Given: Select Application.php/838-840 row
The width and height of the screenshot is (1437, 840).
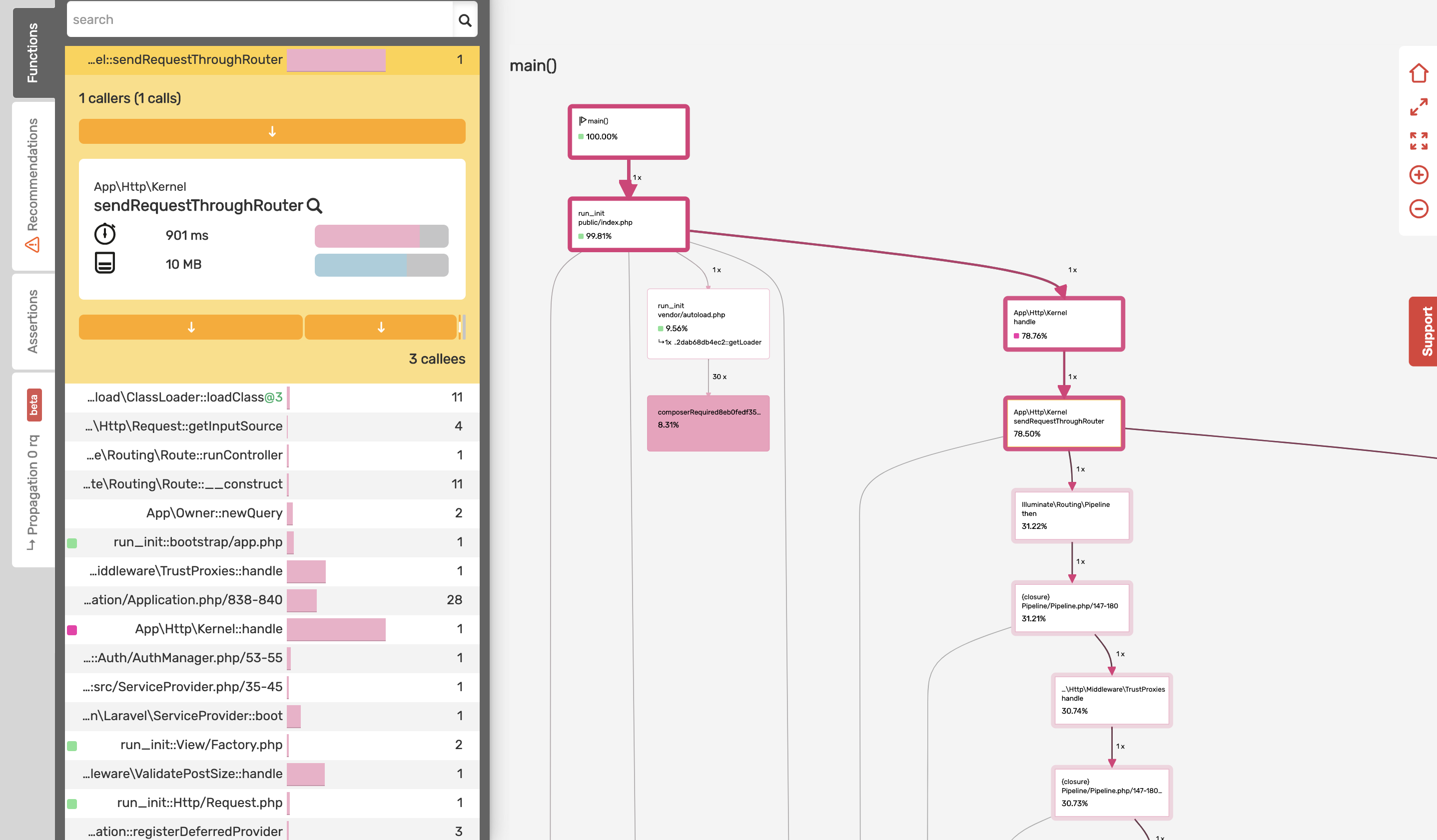Looking at the screenshot, I should (x=272, y=601).
